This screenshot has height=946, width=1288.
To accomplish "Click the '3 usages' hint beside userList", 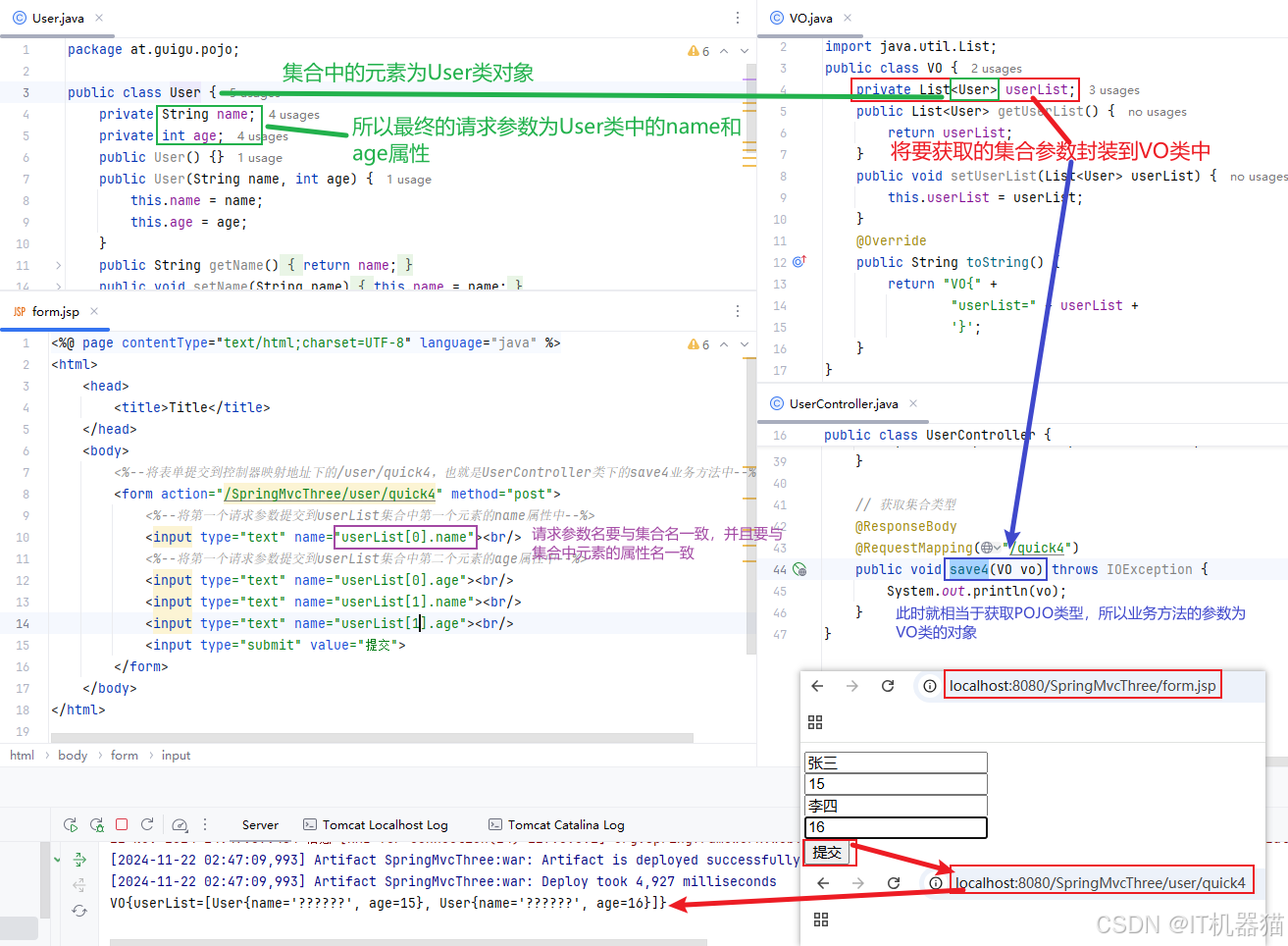I will (1114, 90).
